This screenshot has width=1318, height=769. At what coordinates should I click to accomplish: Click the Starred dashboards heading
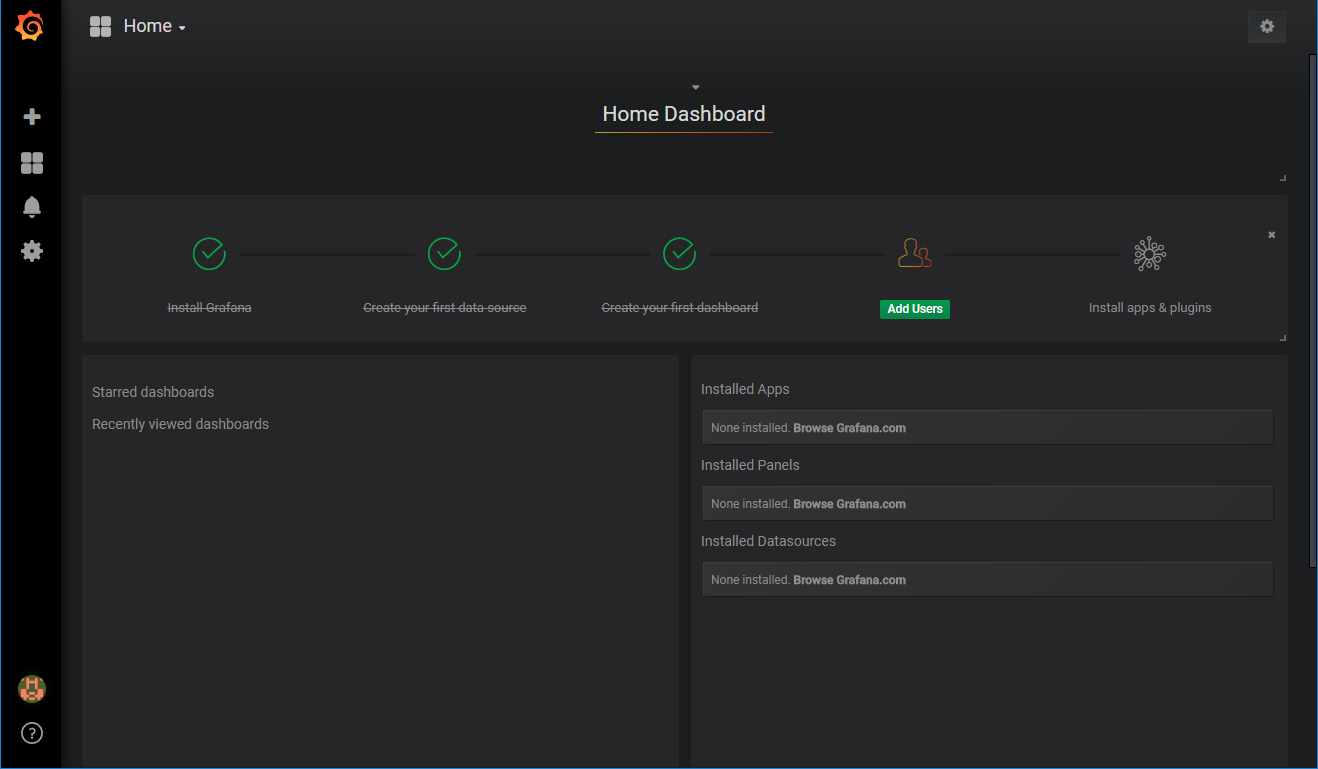(153, 392)
